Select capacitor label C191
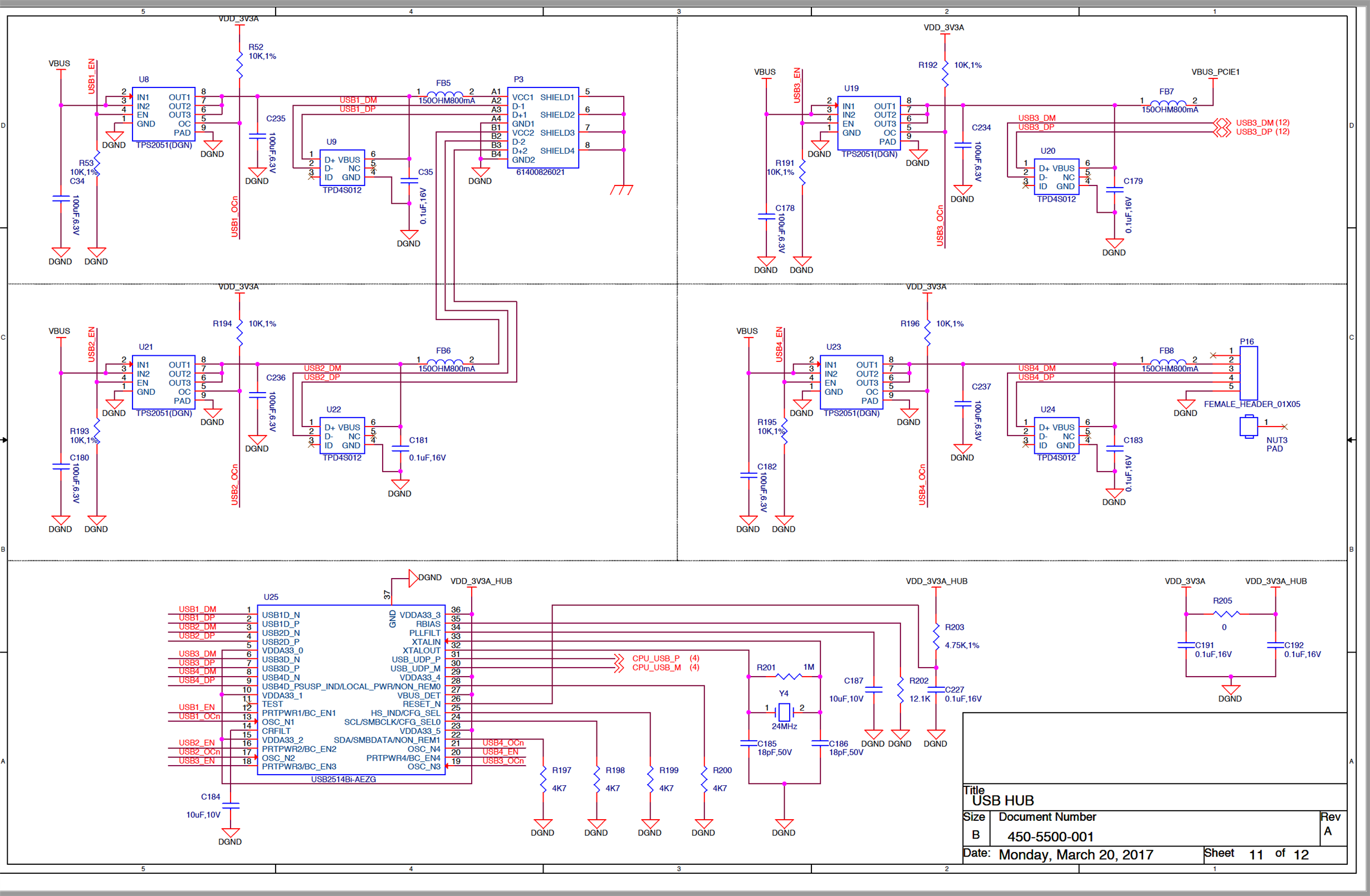 [x=1204, y=645]
